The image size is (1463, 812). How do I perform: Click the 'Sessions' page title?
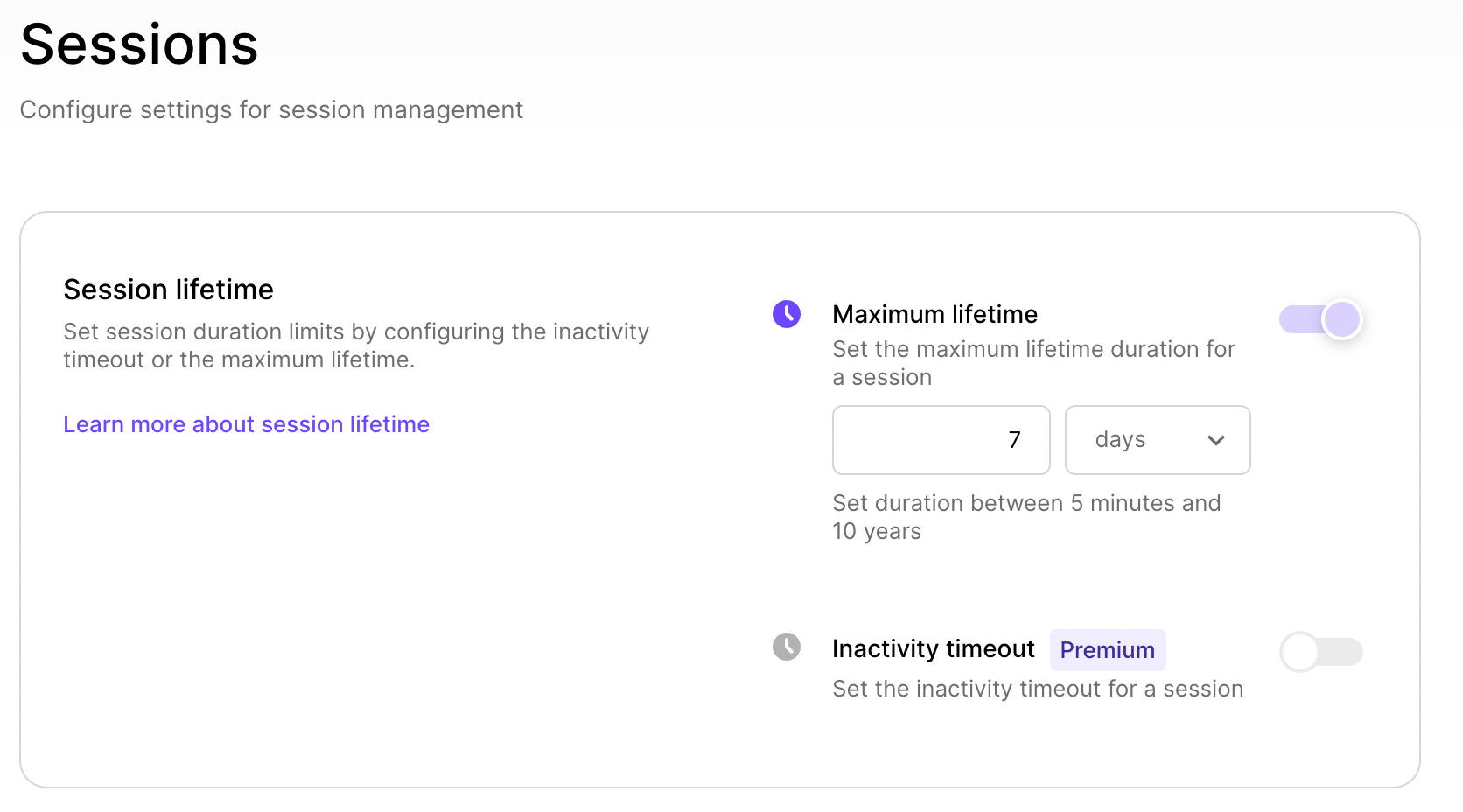pyautogui.click(x=139, y=44)
